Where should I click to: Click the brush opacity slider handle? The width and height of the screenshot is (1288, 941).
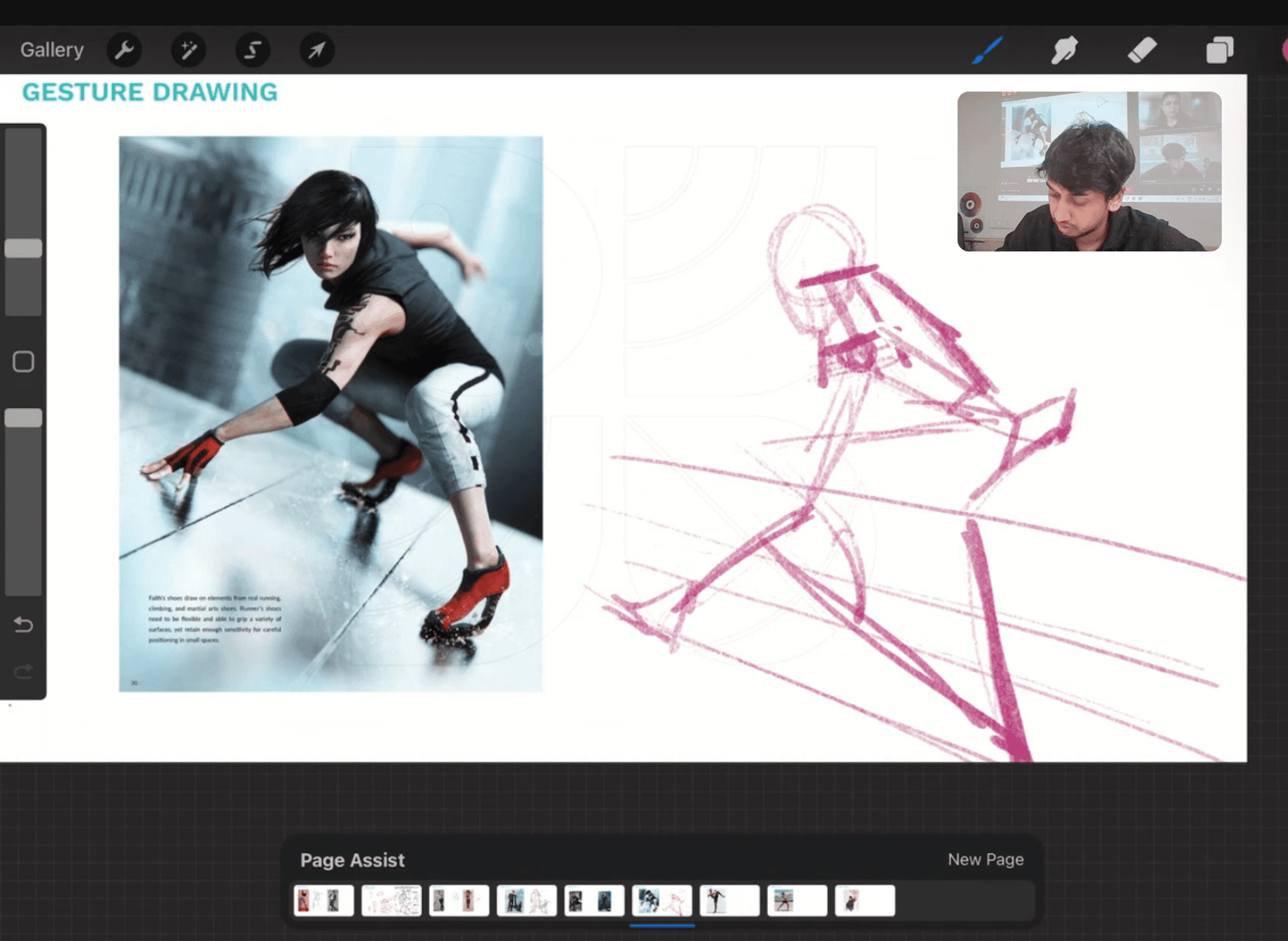(23, 418)
